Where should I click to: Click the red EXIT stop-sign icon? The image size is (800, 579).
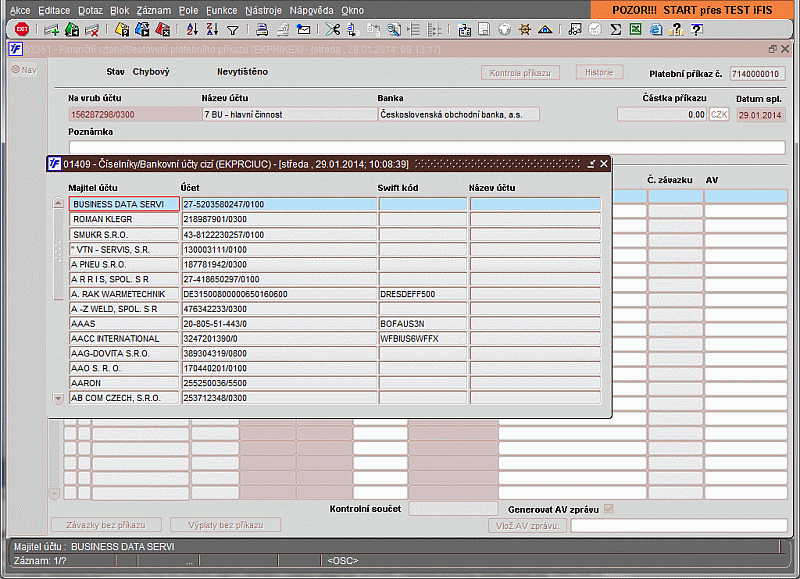click(x=22, y=30)
